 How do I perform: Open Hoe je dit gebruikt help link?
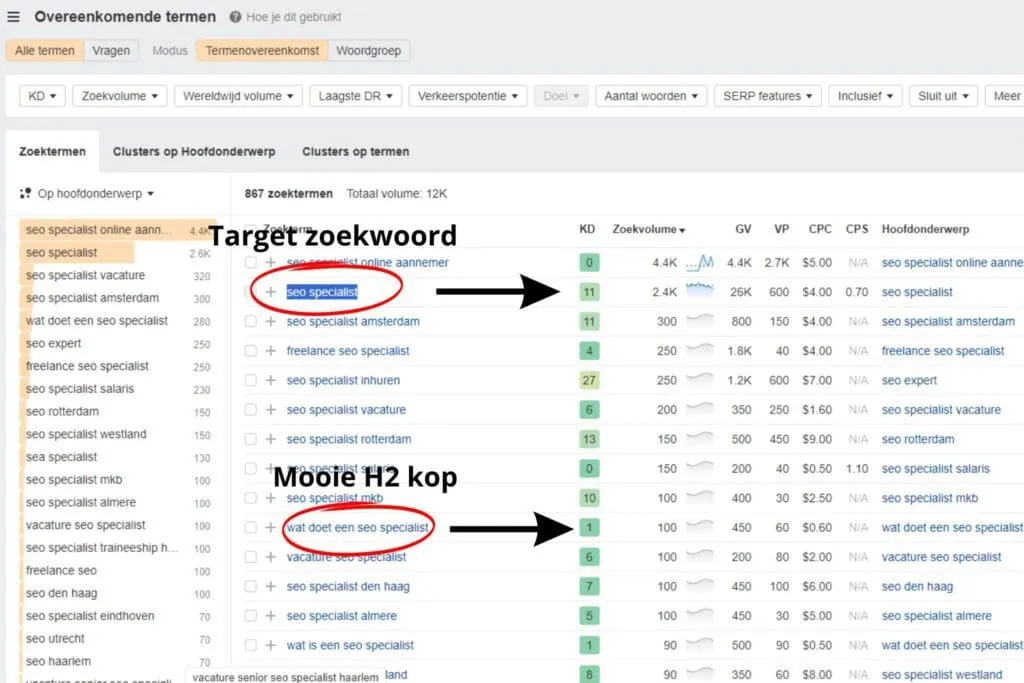pos(293,17)
